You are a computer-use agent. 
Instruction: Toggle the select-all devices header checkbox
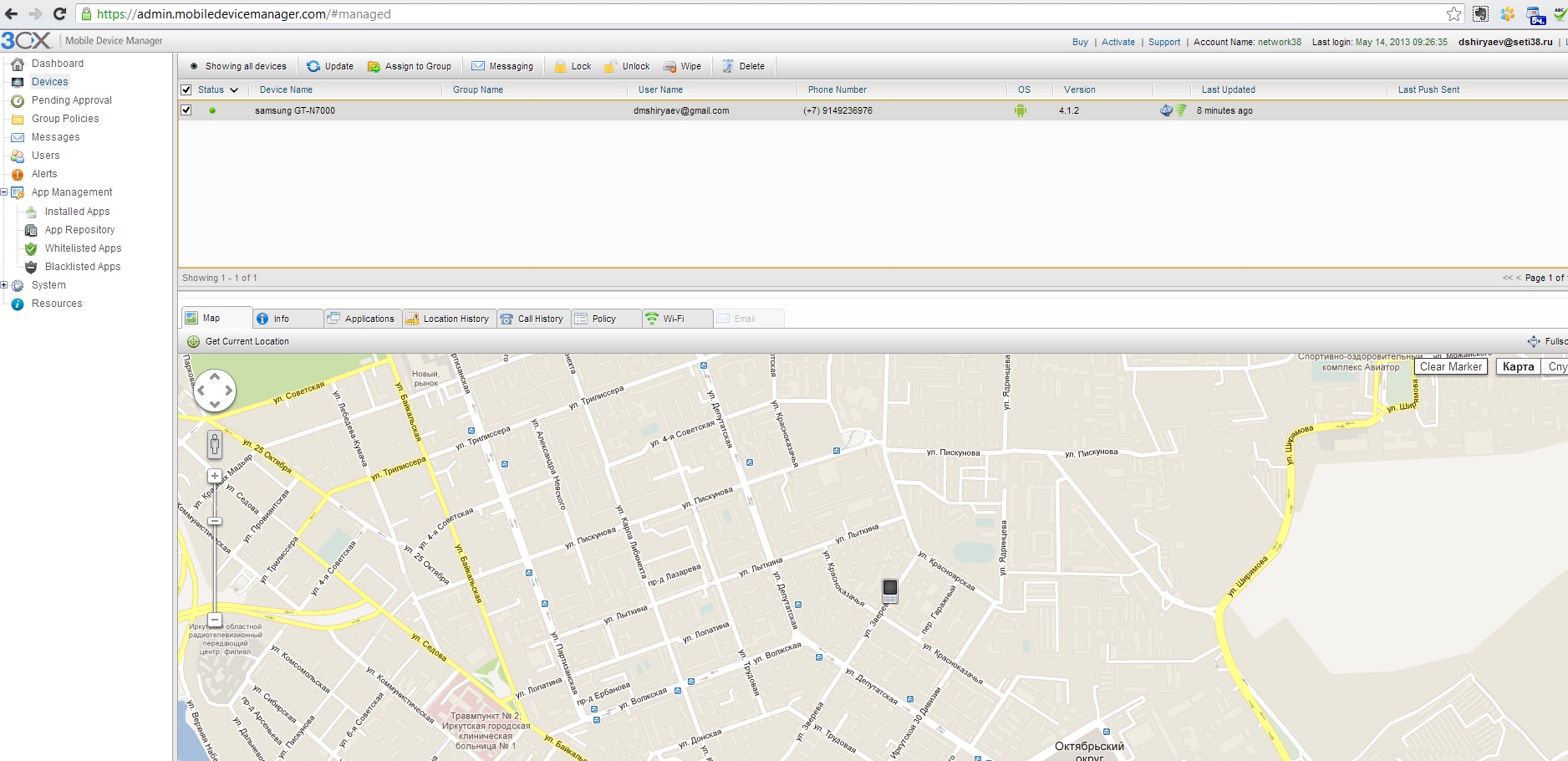(x=186, y=90)
